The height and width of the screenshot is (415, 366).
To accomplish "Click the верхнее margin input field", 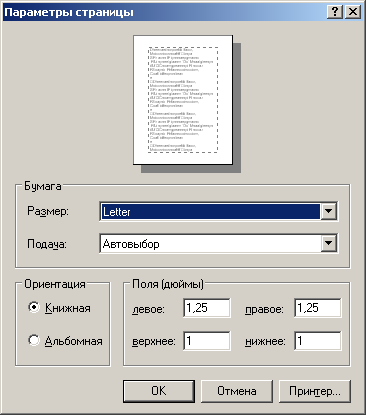I will tap(207, 341).
